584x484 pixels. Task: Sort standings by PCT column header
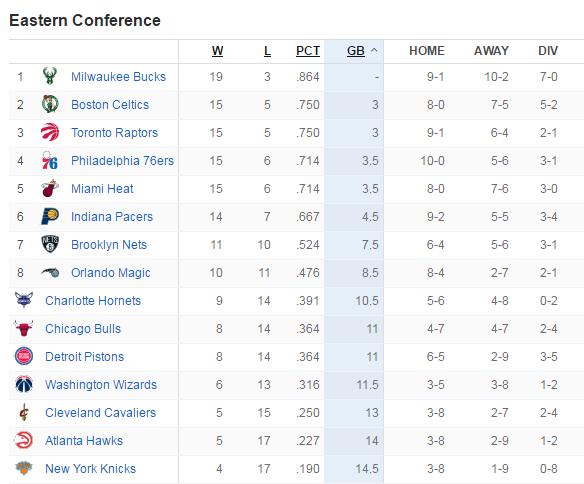tap(308, 51)
